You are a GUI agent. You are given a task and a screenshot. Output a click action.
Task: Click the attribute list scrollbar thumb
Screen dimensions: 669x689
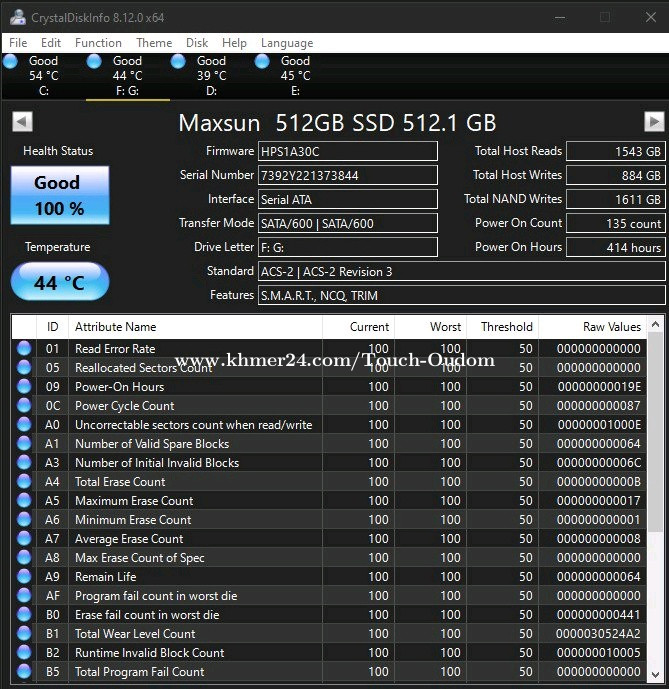(x=655, y=432)
